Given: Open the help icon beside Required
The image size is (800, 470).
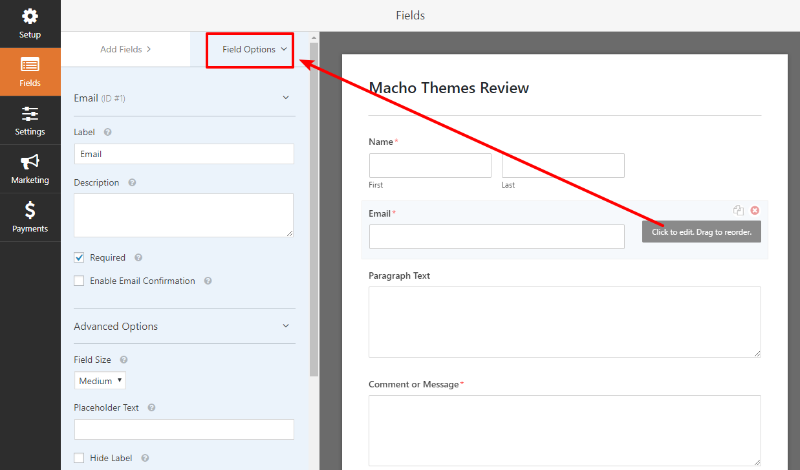Looking at the screenshot, I should [138, 258].
